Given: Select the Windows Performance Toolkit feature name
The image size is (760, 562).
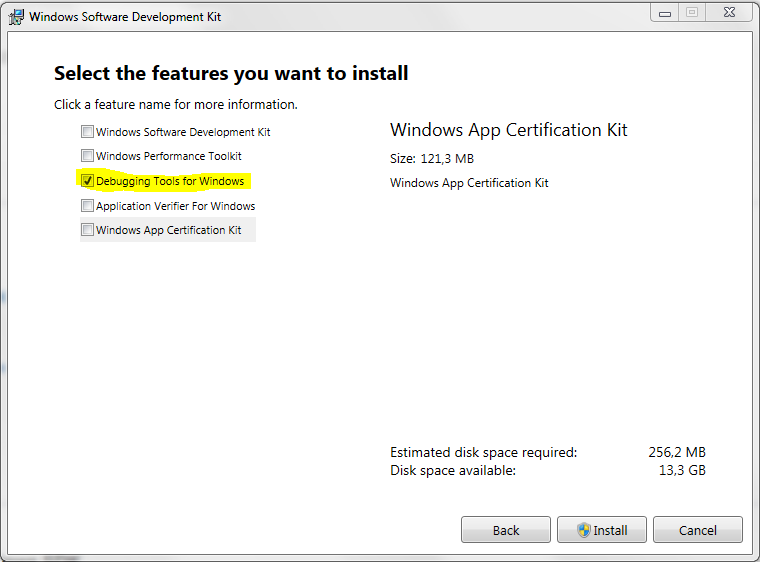Looking at the screenshot, I should [169, 156].
